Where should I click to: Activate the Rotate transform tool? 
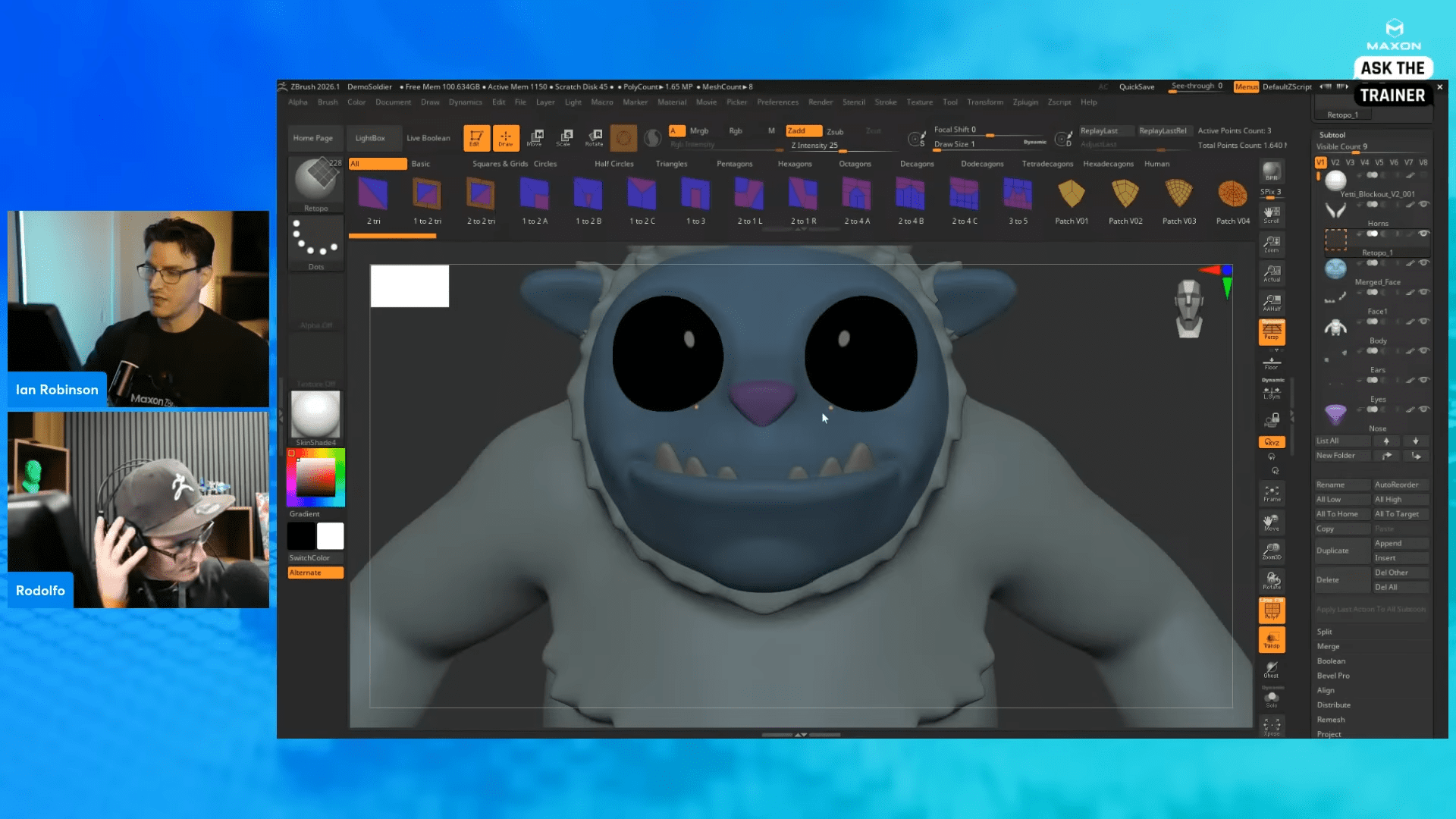tap(594, 137)
